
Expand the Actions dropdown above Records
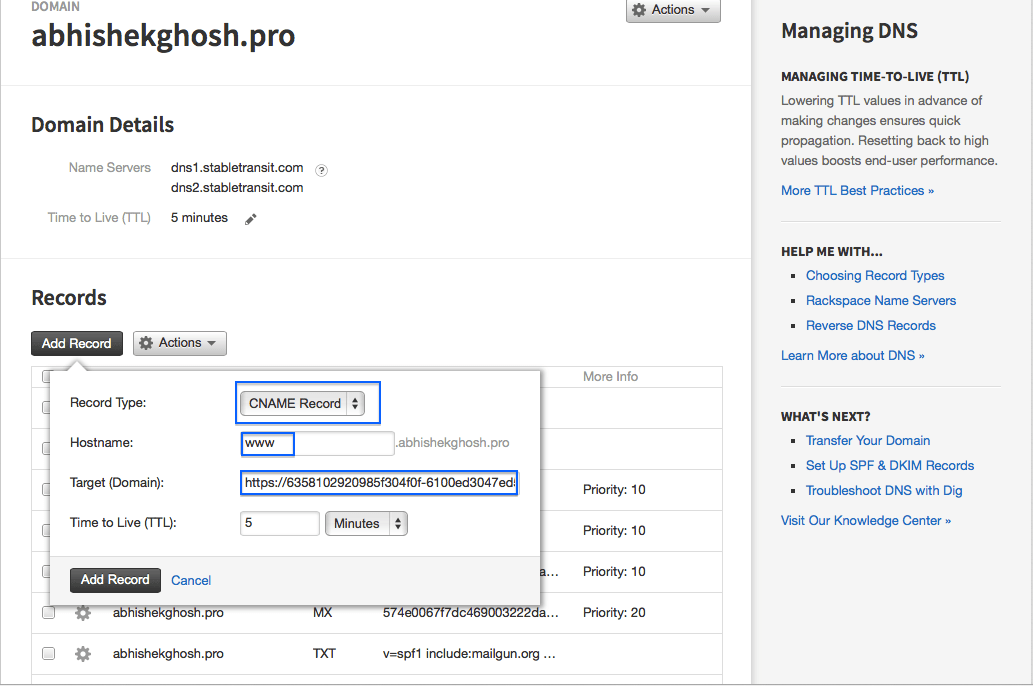[x=179, y=343]
